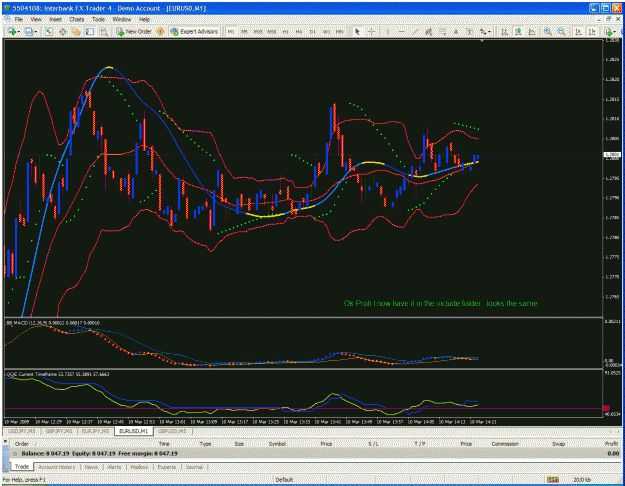Select the cursor arrow tool
This screenshot has width=625, height=486.
click(x=357, y=31)
